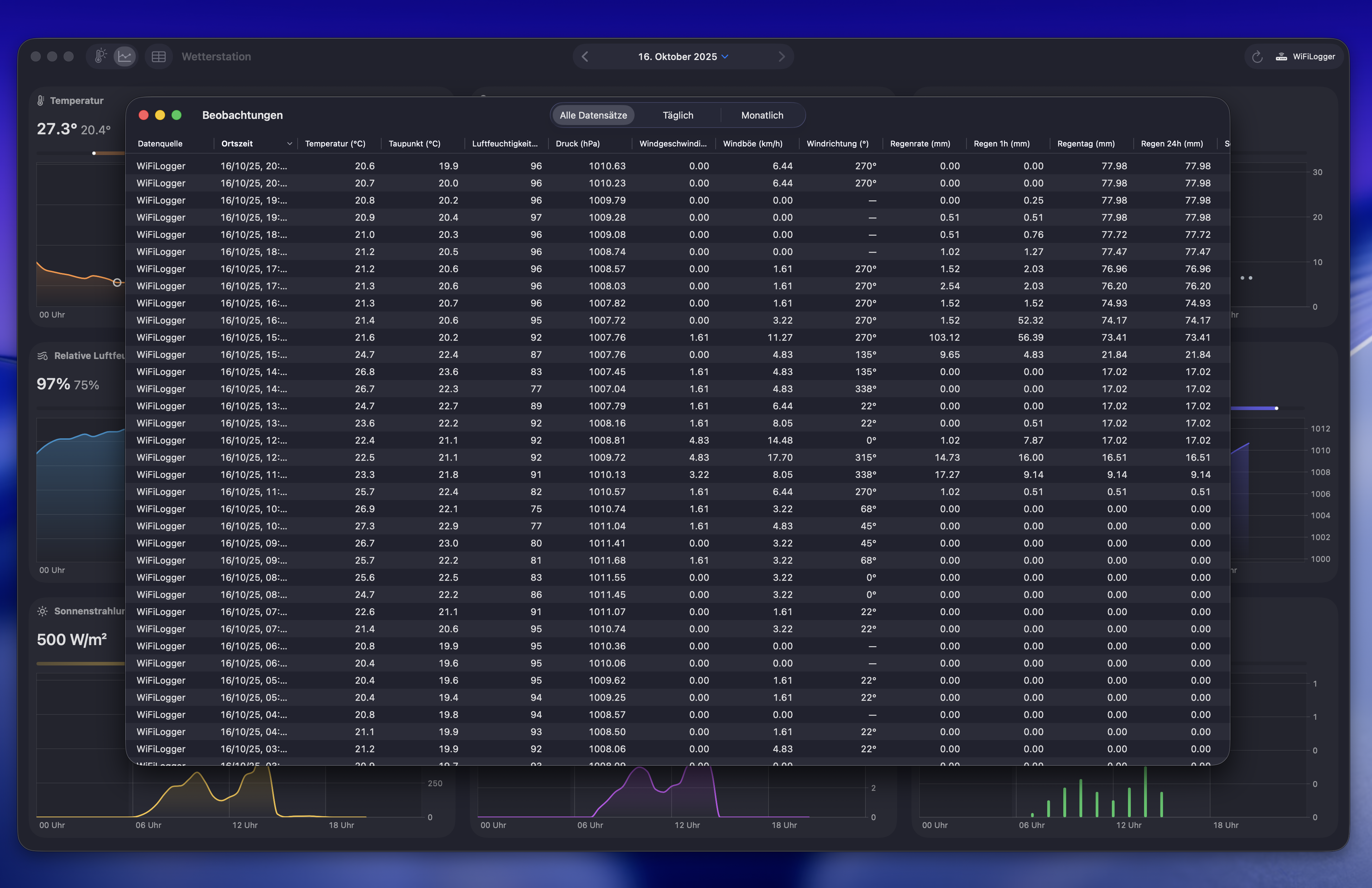Screen dimensions: 1372x888
Task: Go to previous day arrow
Action: pyautogui.click(x=585, y=56)
